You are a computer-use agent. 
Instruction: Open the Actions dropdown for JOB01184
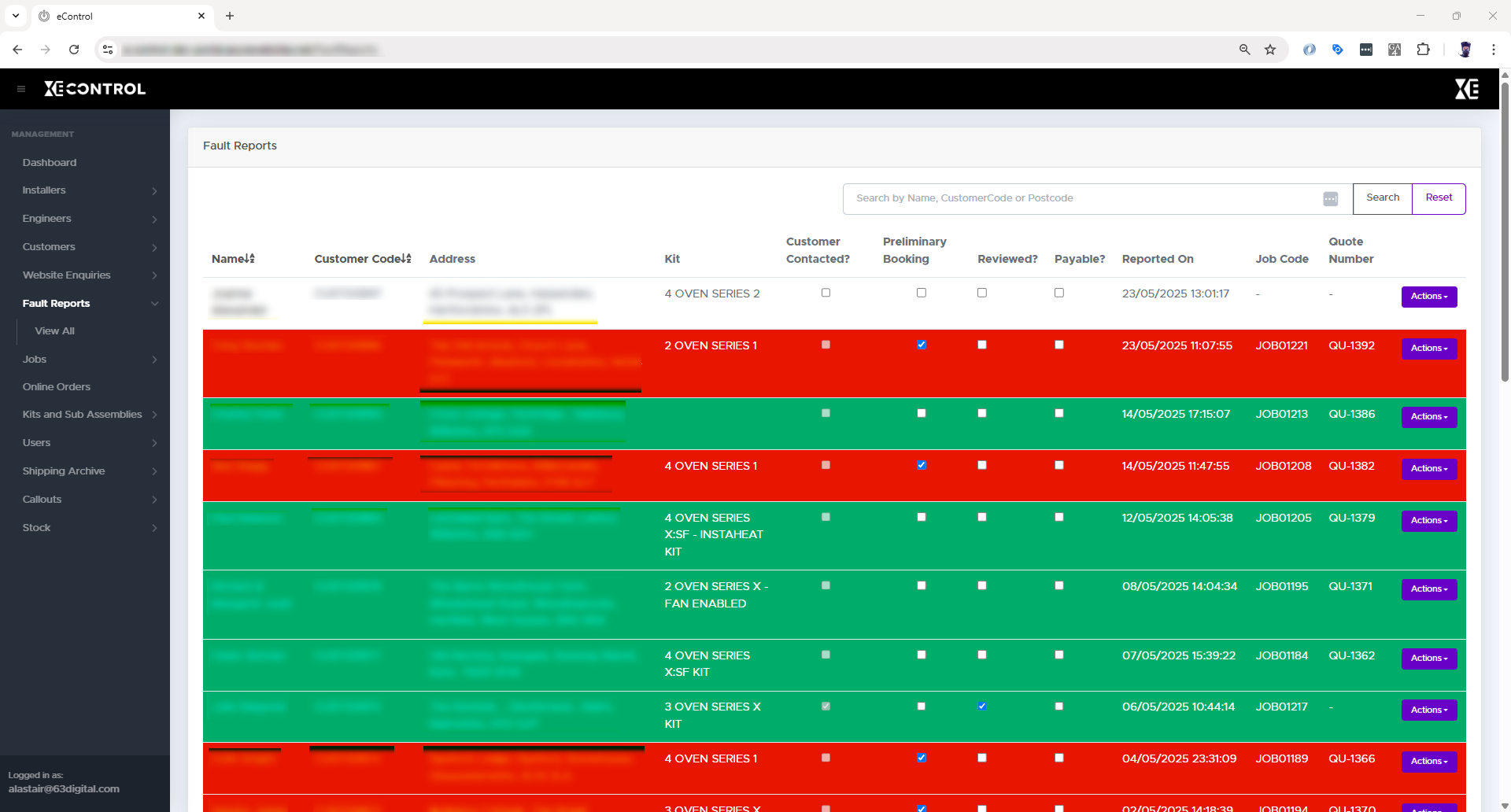1429,659
